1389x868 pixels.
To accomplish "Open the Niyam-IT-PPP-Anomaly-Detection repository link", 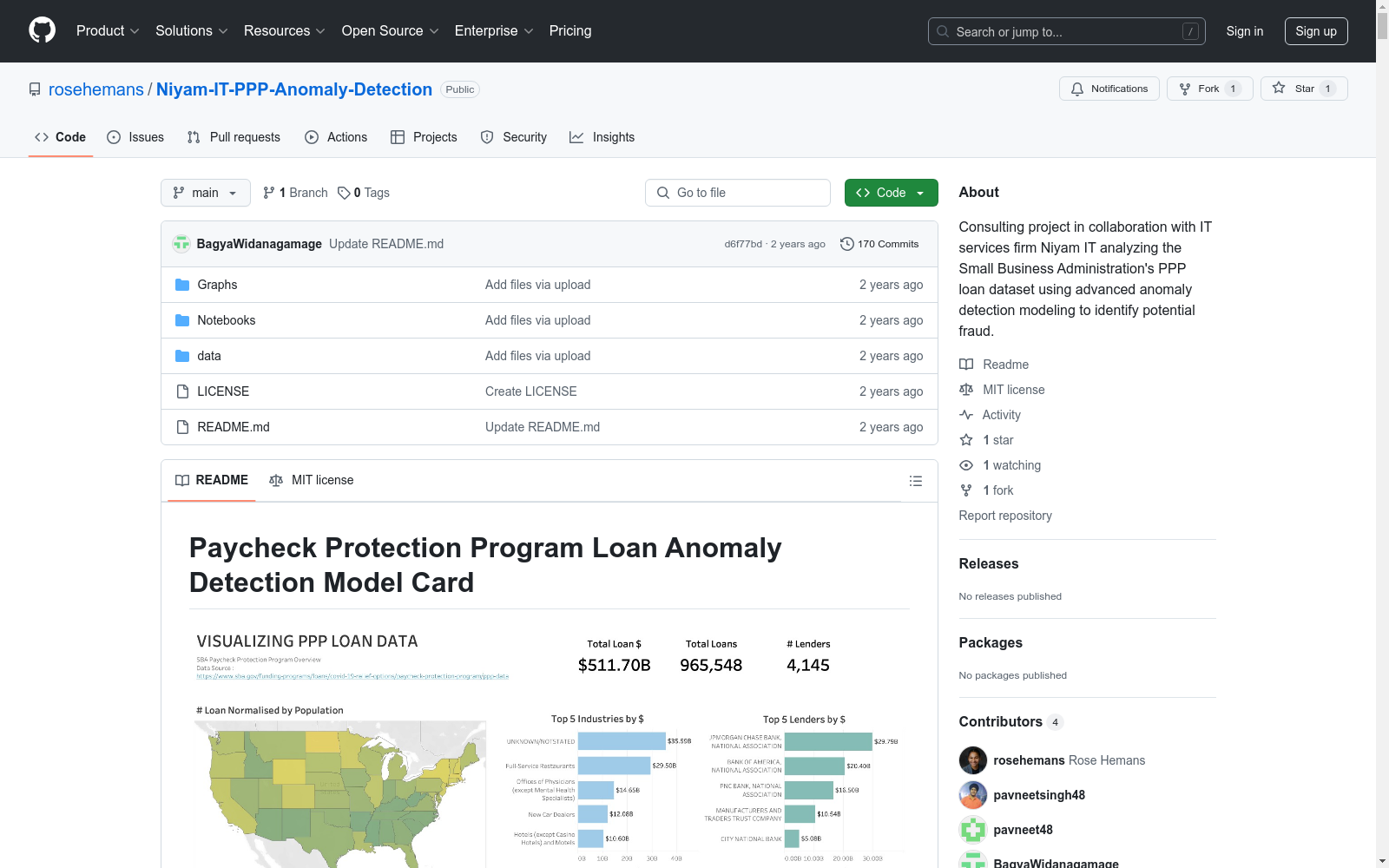I will click(294, 89).
